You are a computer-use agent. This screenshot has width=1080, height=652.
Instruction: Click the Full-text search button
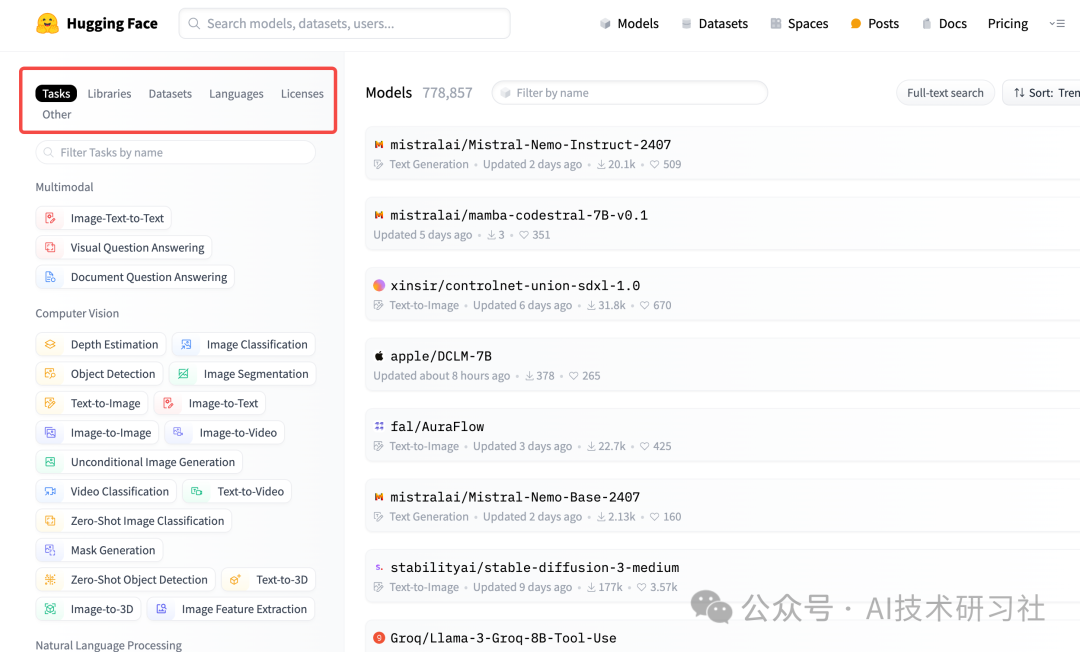(x=945, y=93)
